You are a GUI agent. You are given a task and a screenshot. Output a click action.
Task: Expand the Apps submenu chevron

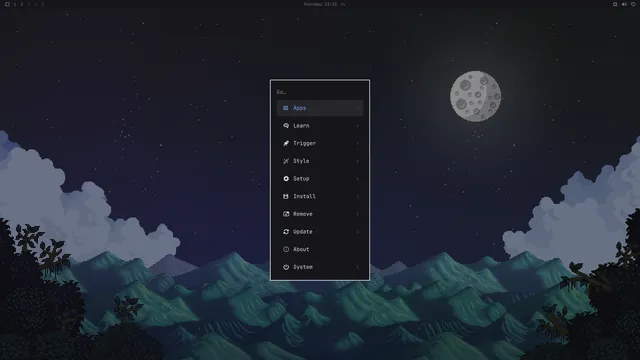click(x=358, y=108)
